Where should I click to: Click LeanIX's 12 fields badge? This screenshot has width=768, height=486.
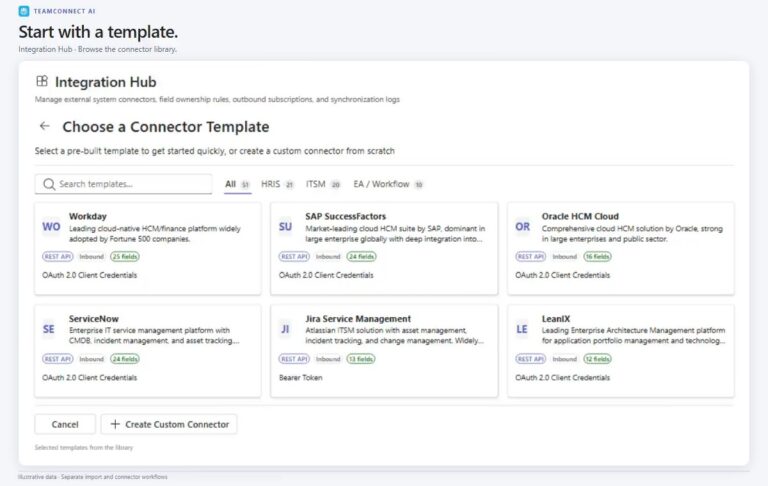coord(598,359)
